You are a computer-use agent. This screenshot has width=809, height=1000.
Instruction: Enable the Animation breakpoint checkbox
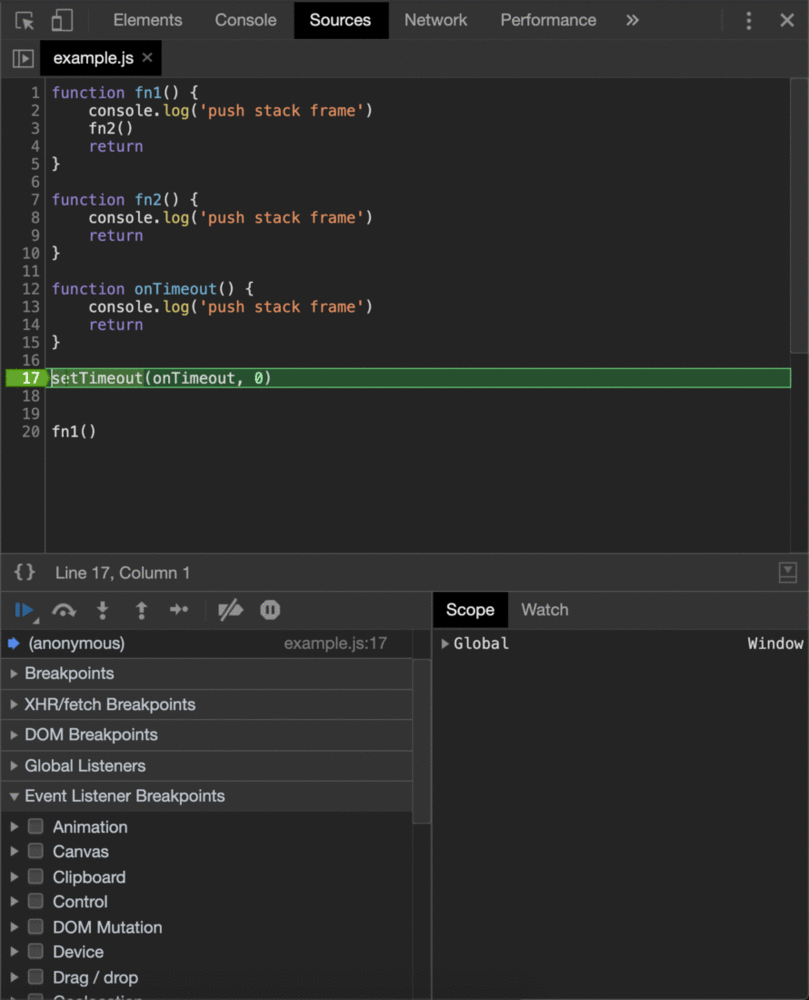coord(36,827)
